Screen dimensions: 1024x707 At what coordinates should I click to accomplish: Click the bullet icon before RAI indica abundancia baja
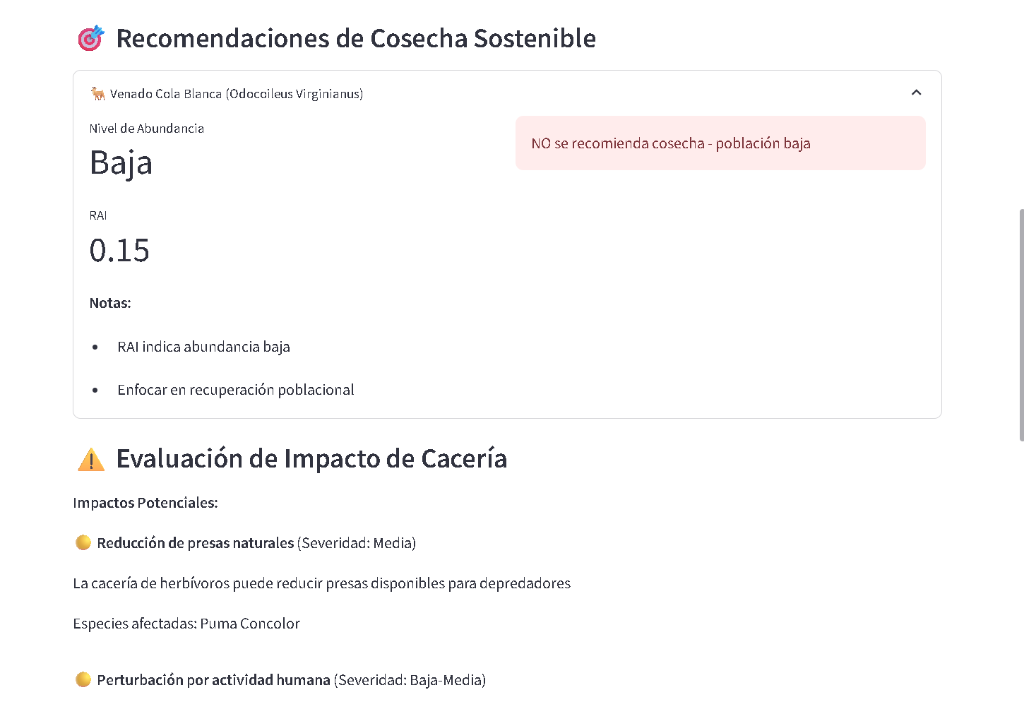click(96, 347)
